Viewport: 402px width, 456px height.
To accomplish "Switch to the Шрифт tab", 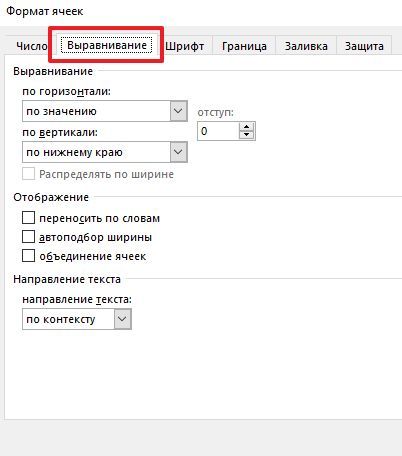I will point(184,46).
